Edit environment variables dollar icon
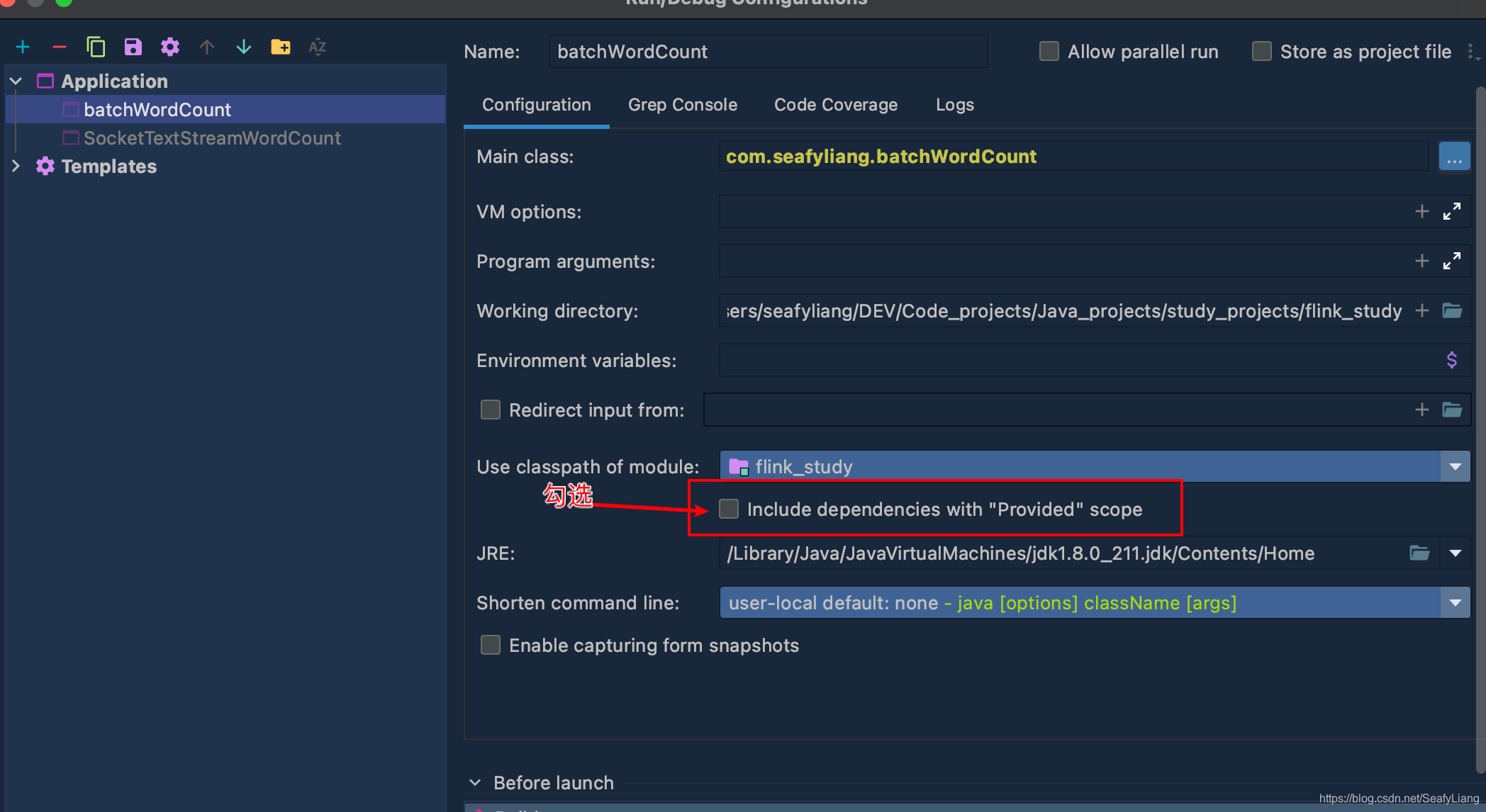This screenshot has width=1486, height=812. click(1452, 360)
